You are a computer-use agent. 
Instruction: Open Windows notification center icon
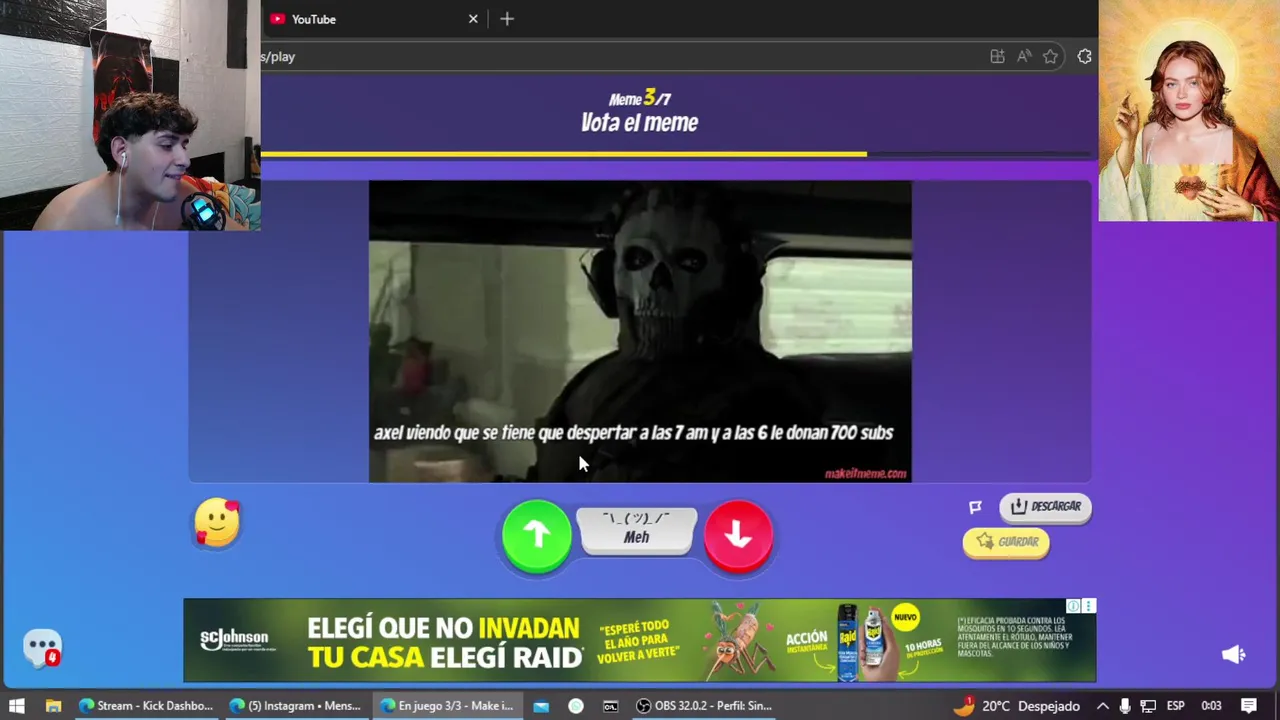coord(1248,705)
